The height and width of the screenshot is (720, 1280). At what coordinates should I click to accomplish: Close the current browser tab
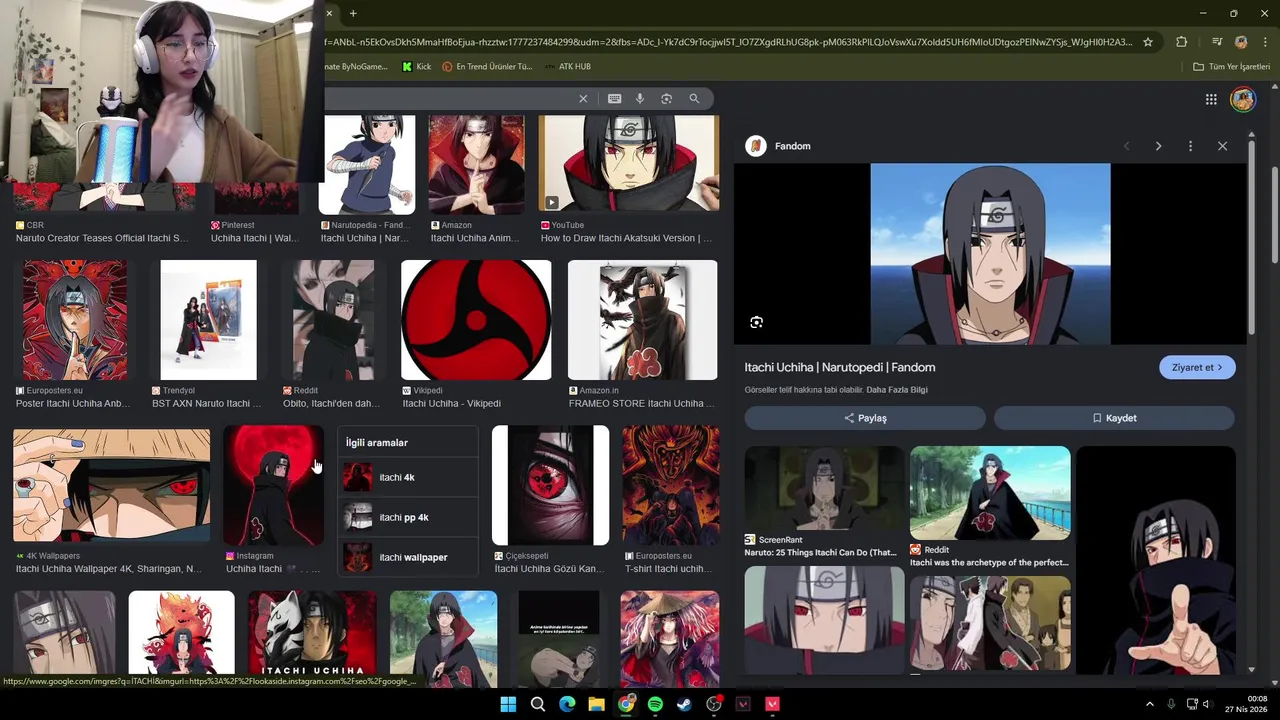(x=329, y=13)
